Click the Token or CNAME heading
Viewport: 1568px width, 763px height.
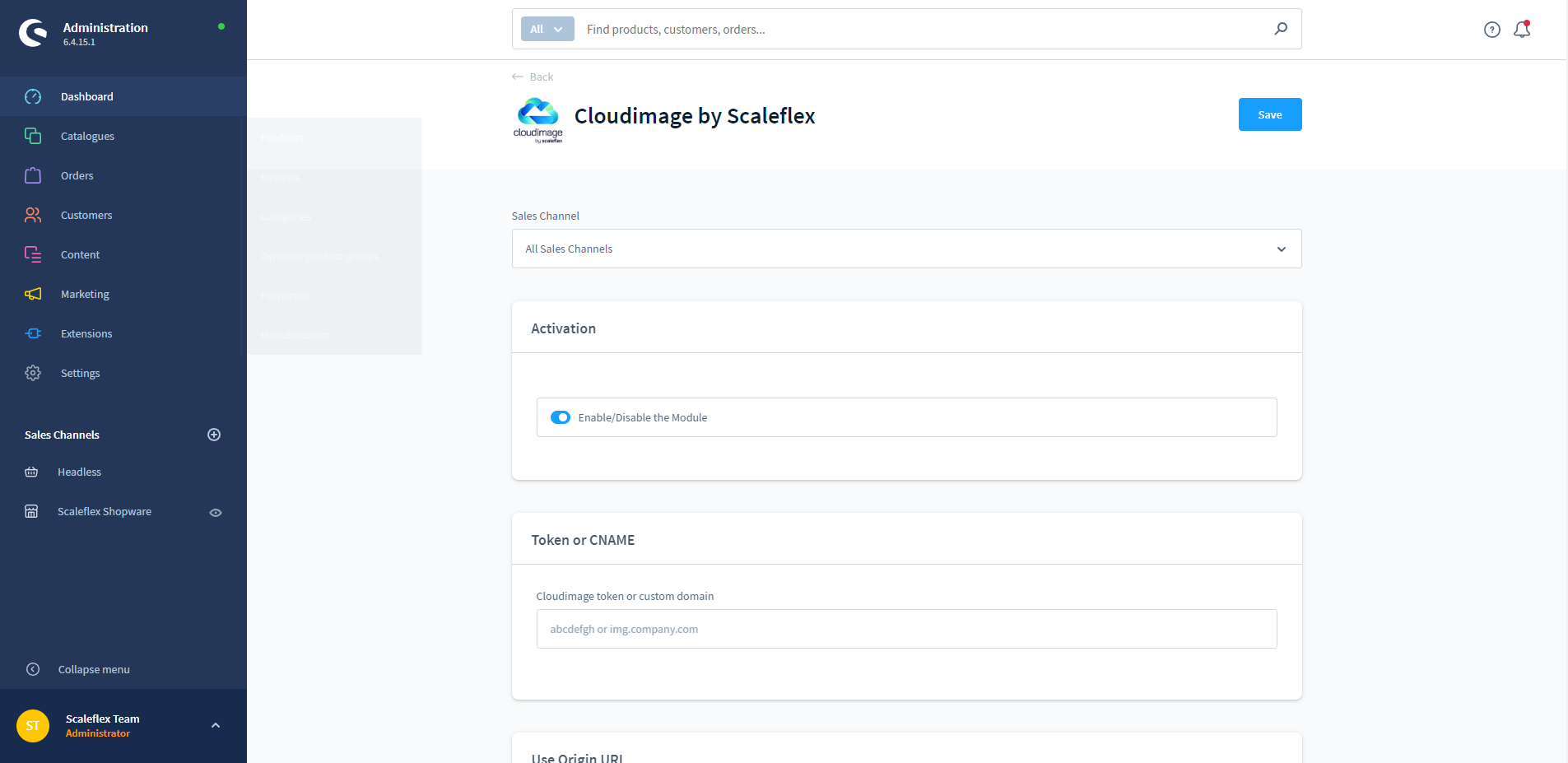coord(583,540)
